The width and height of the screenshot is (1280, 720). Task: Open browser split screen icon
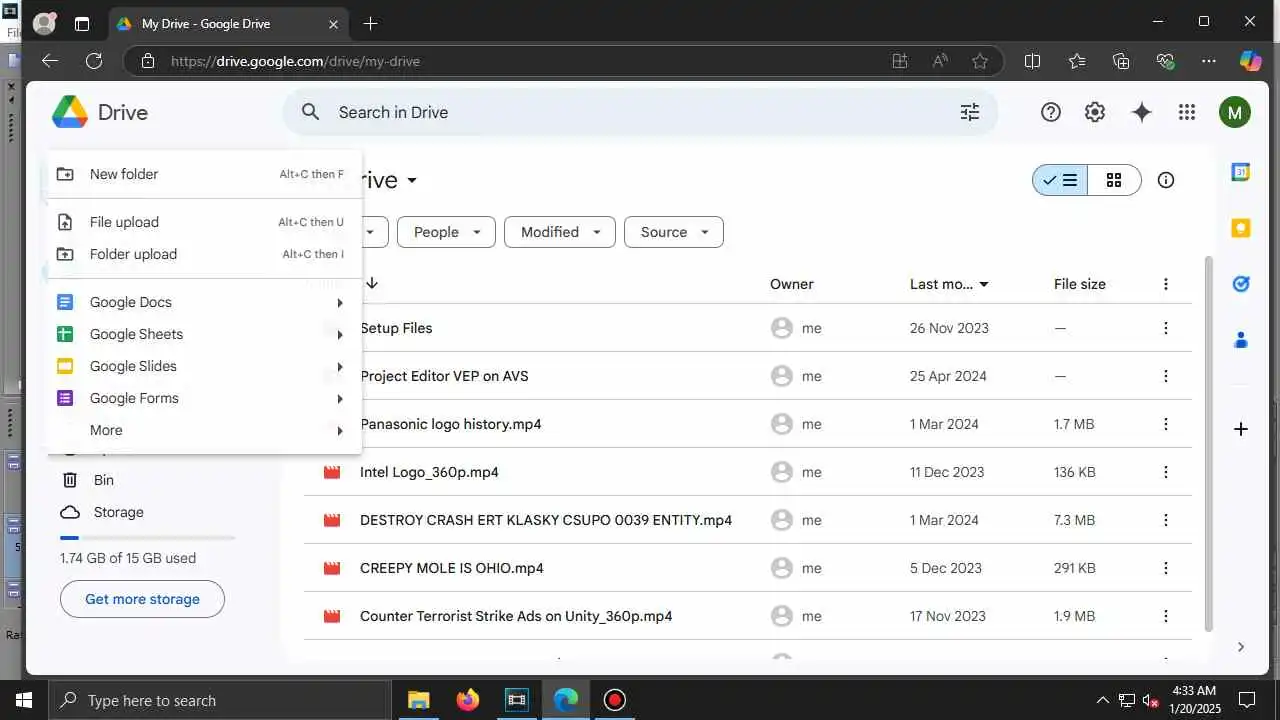pyautogui.click(x=1033, y=61)
